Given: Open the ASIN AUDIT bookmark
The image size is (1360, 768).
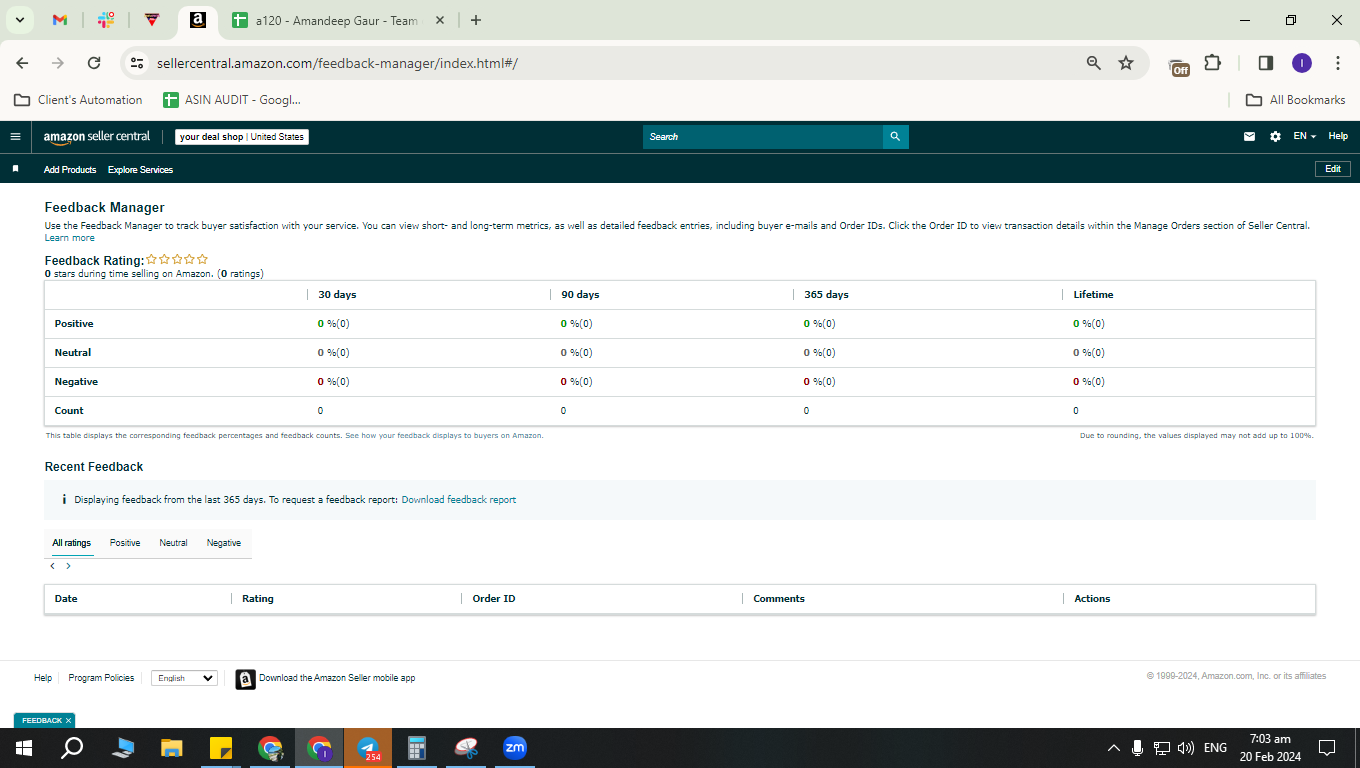Looking at the screenshot, I should (232, 100).
